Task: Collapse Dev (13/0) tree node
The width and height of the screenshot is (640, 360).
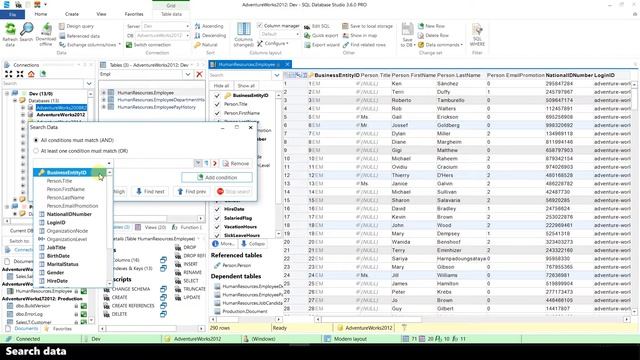Action: pyautogui.click(x=7, y=93)
